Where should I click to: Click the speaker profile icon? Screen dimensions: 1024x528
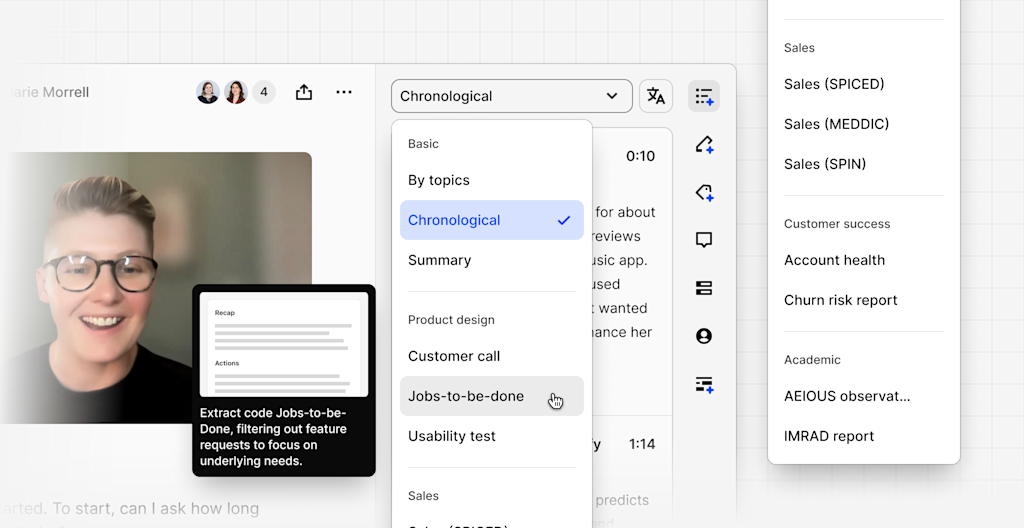(x=704, y=336)
